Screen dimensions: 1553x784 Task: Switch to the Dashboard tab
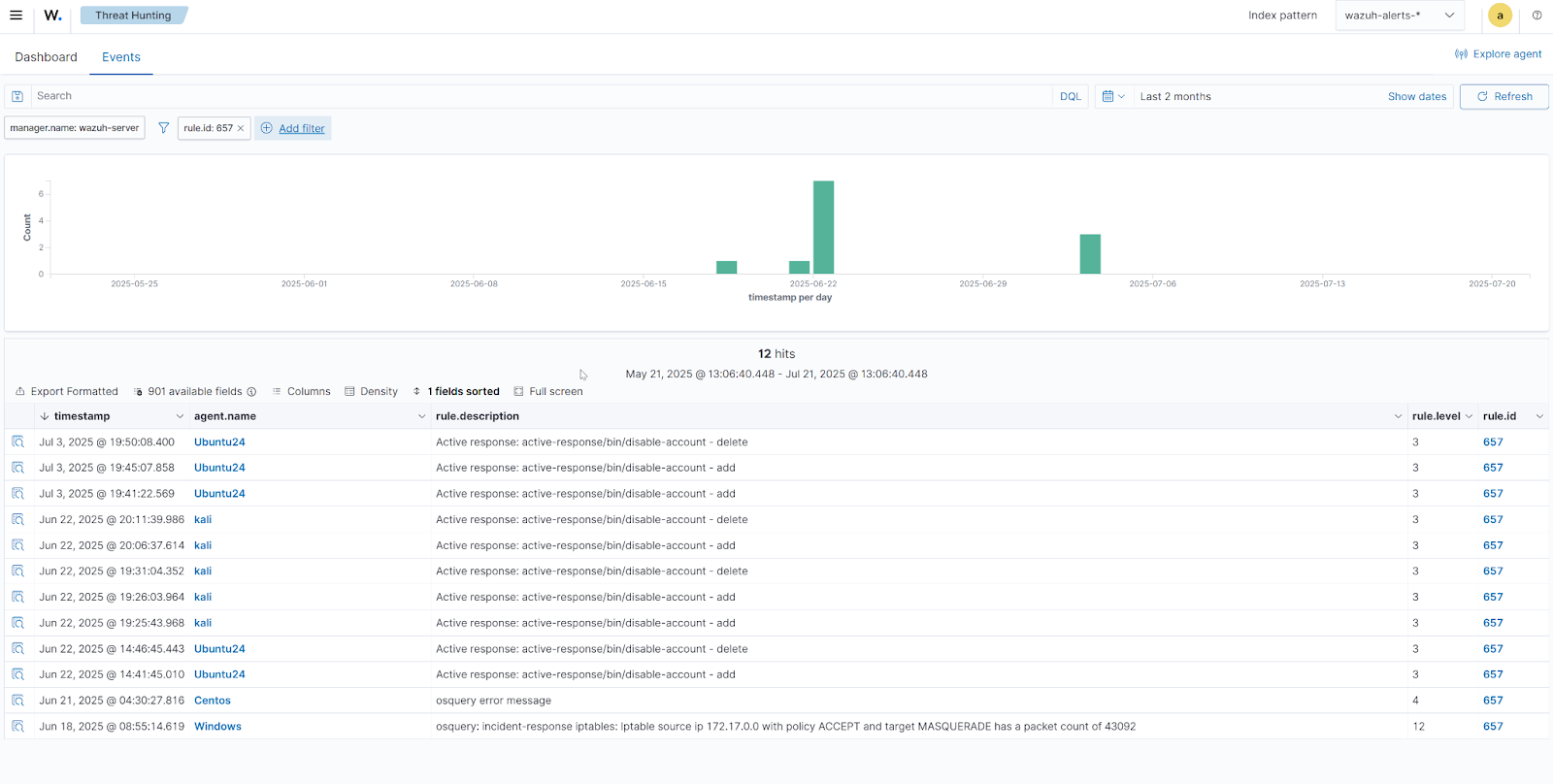[46, 57]
